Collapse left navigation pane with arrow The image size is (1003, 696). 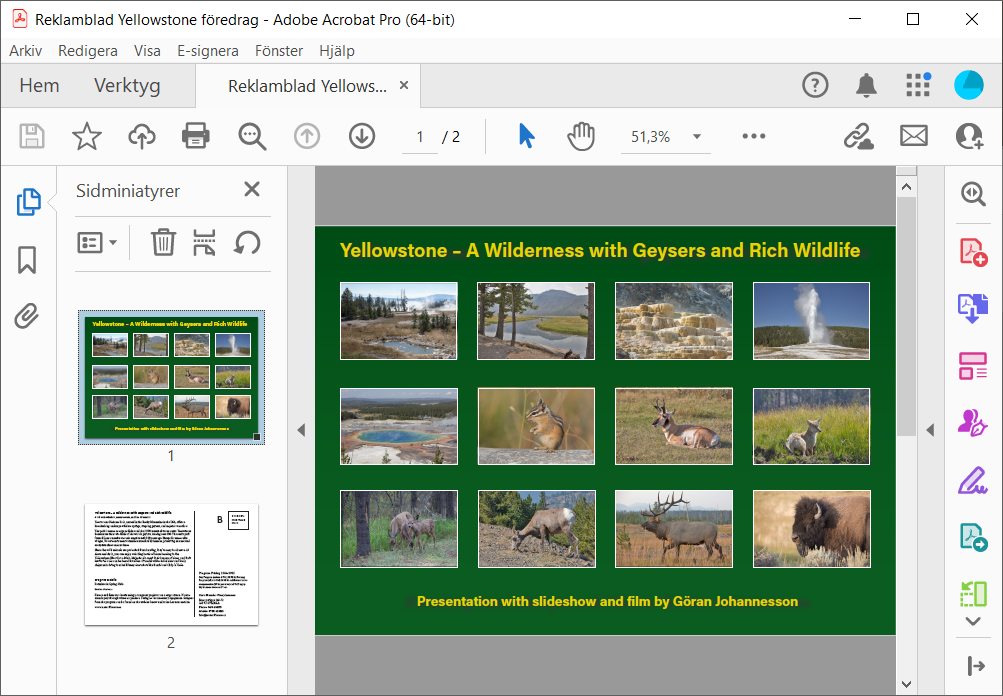[301, 430]
